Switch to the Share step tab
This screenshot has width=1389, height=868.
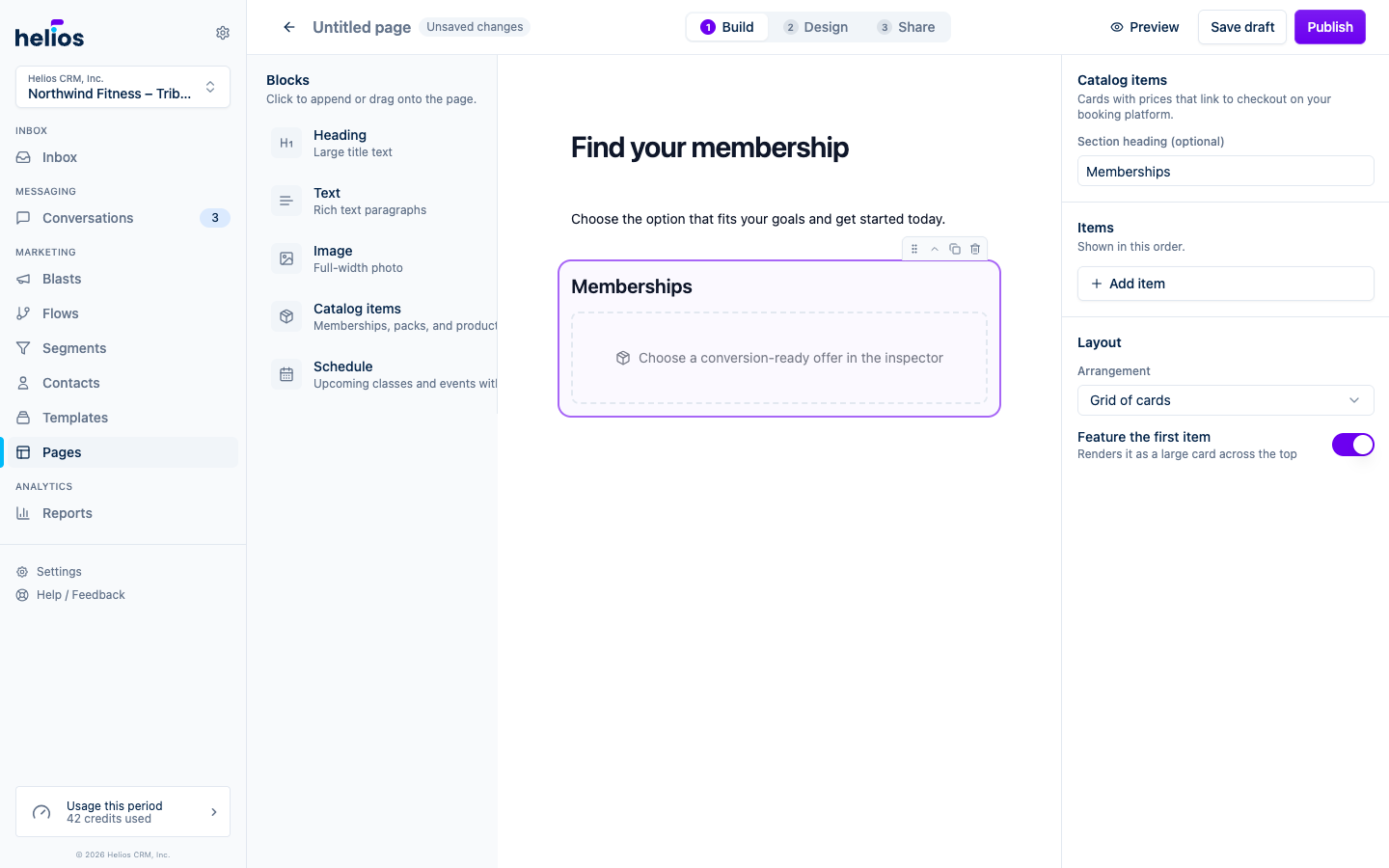(x=906, y=27)
